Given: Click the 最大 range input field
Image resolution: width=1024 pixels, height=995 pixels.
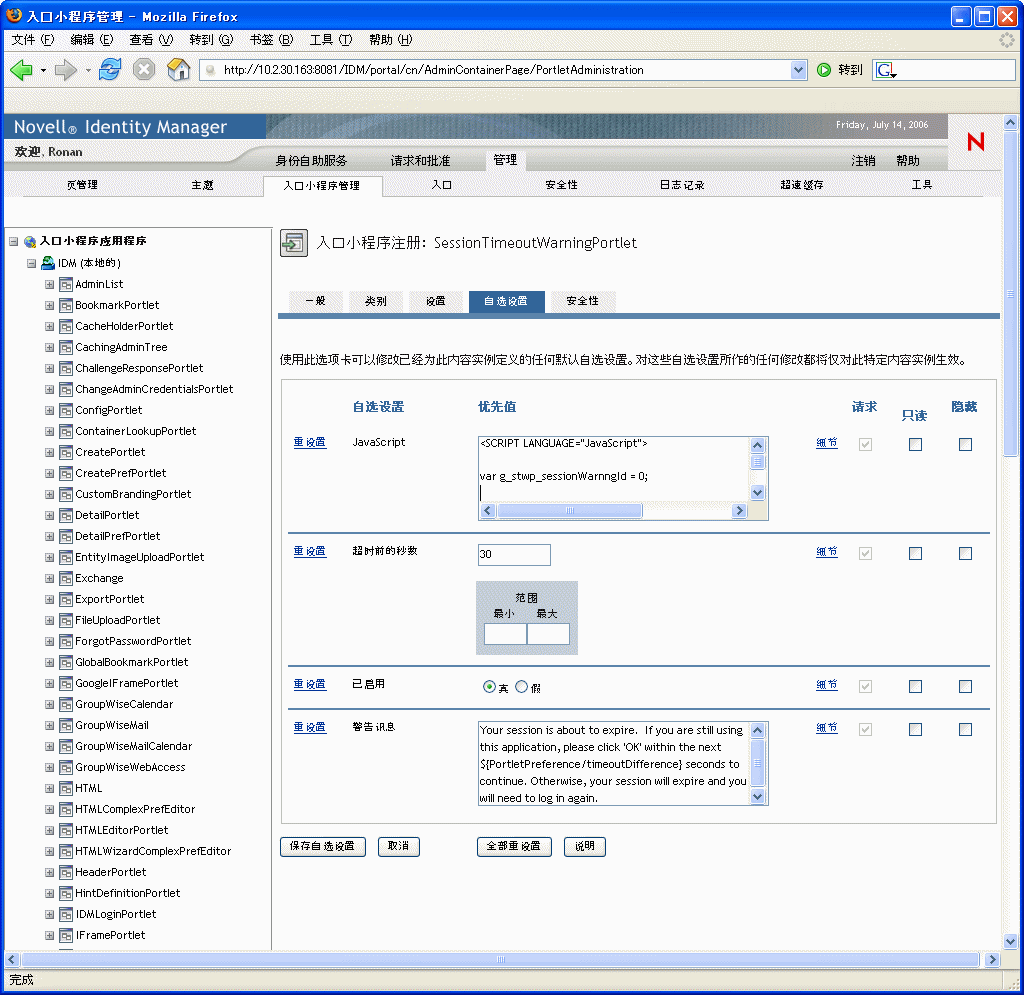Looking at the screenshot, I should coord(548,634).
